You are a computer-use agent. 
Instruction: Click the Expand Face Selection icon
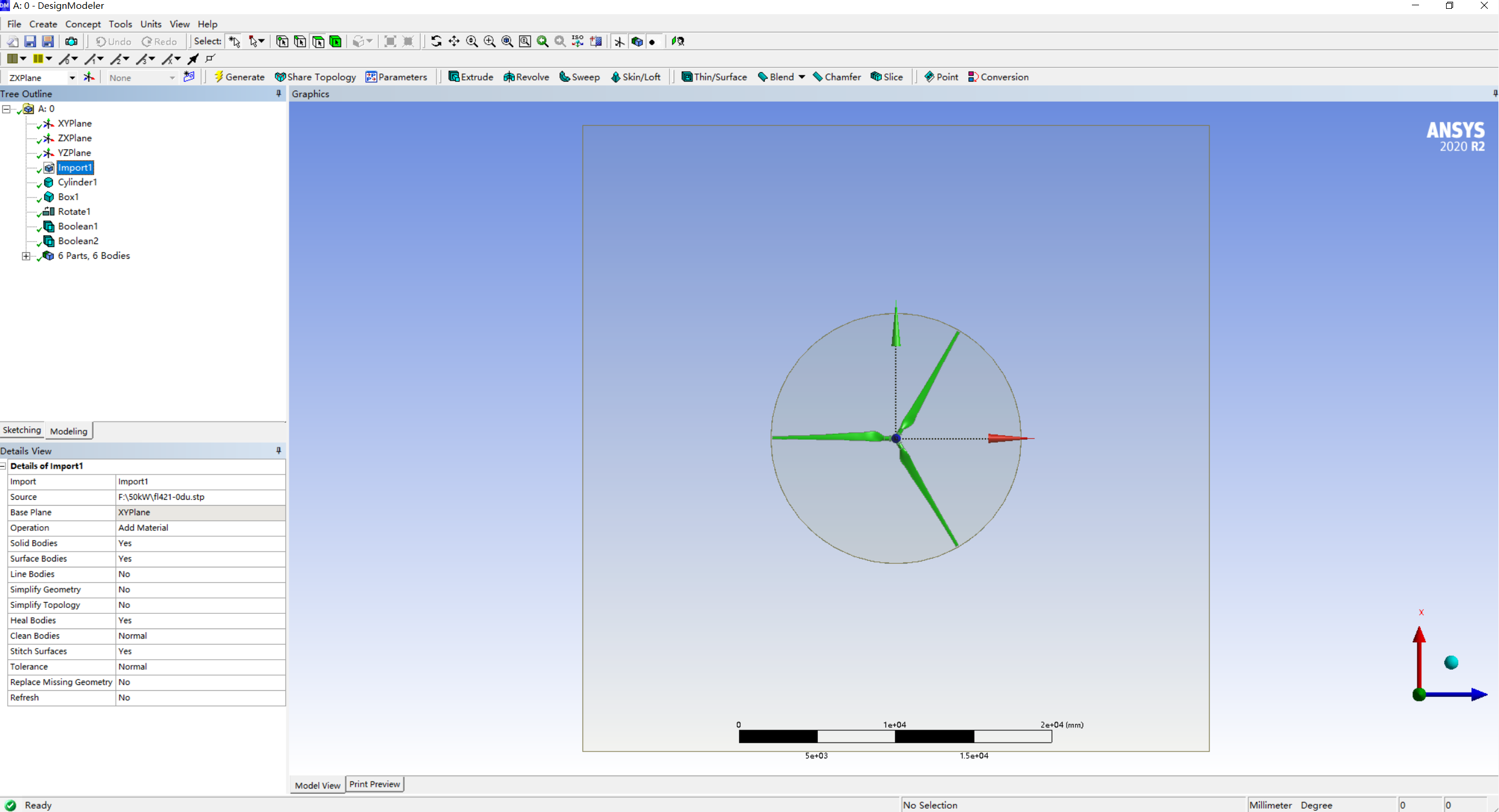(390, 41)
